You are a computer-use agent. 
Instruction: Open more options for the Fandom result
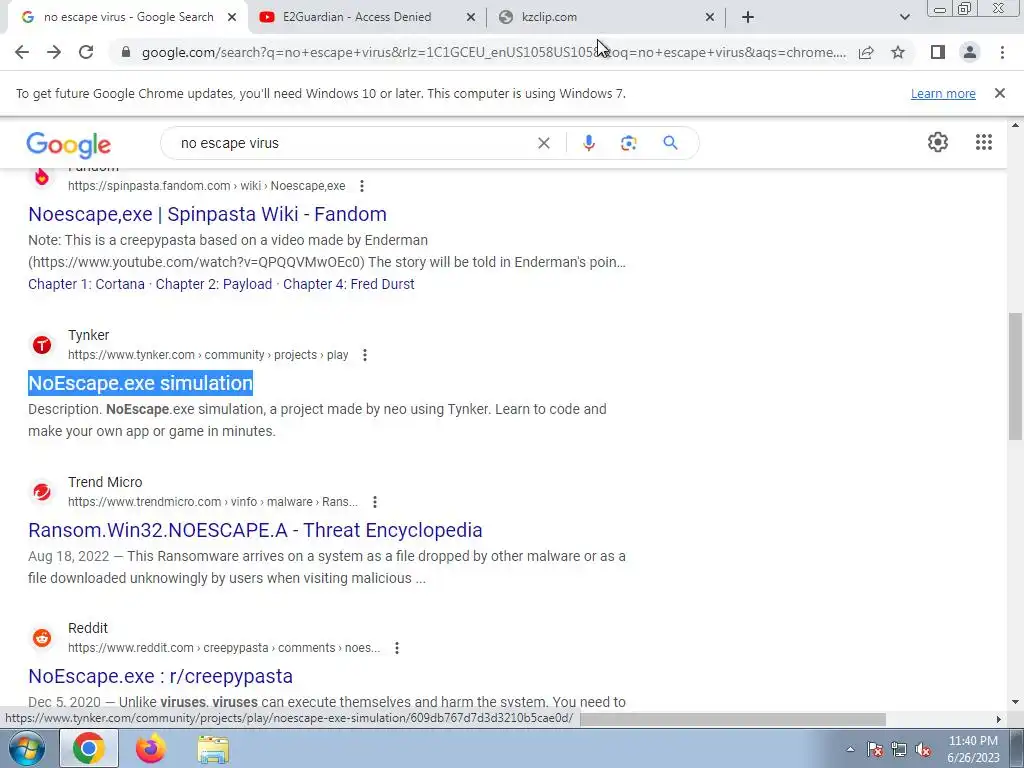pyautogui.click(x=362, y=186)
